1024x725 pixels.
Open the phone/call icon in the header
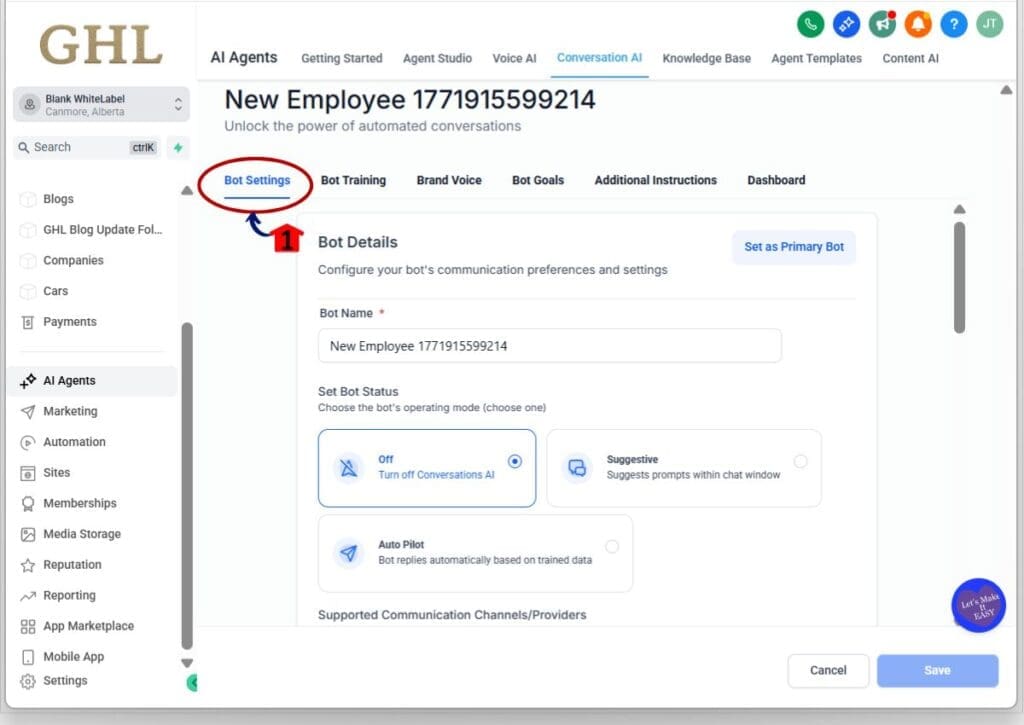tap(810, 24)
